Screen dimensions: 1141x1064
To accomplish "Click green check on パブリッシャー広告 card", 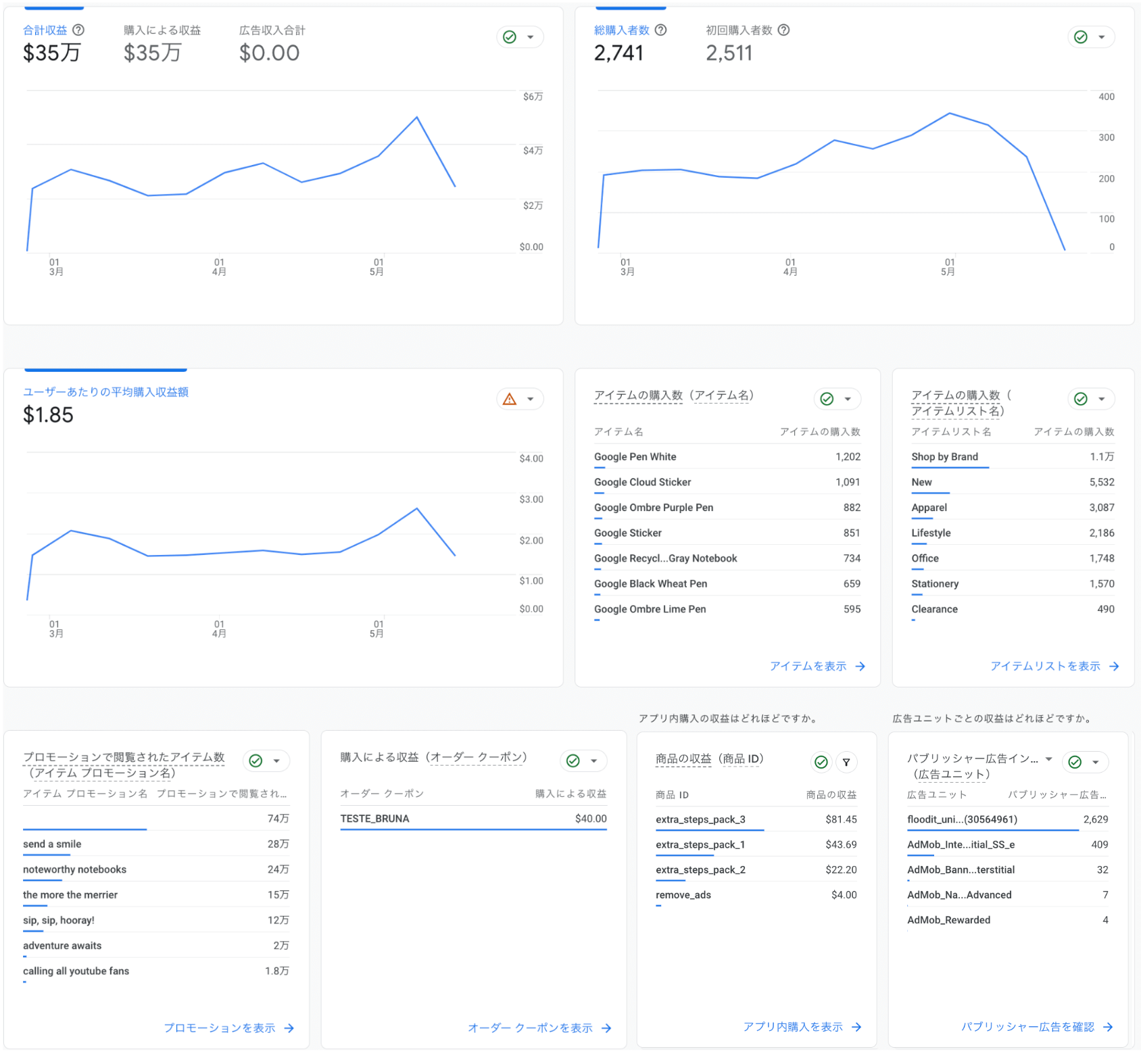I will tap(1075, 762).
